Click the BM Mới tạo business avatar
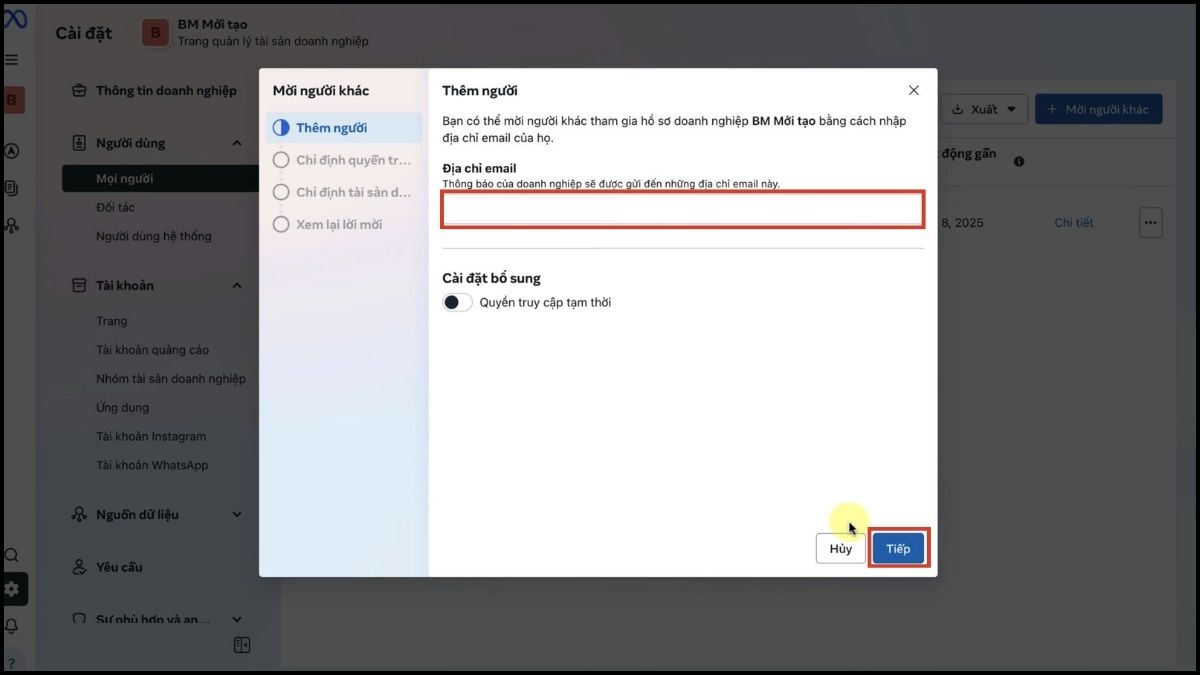The width and height of the screenshot is (1200, 675). coord(154,32)
